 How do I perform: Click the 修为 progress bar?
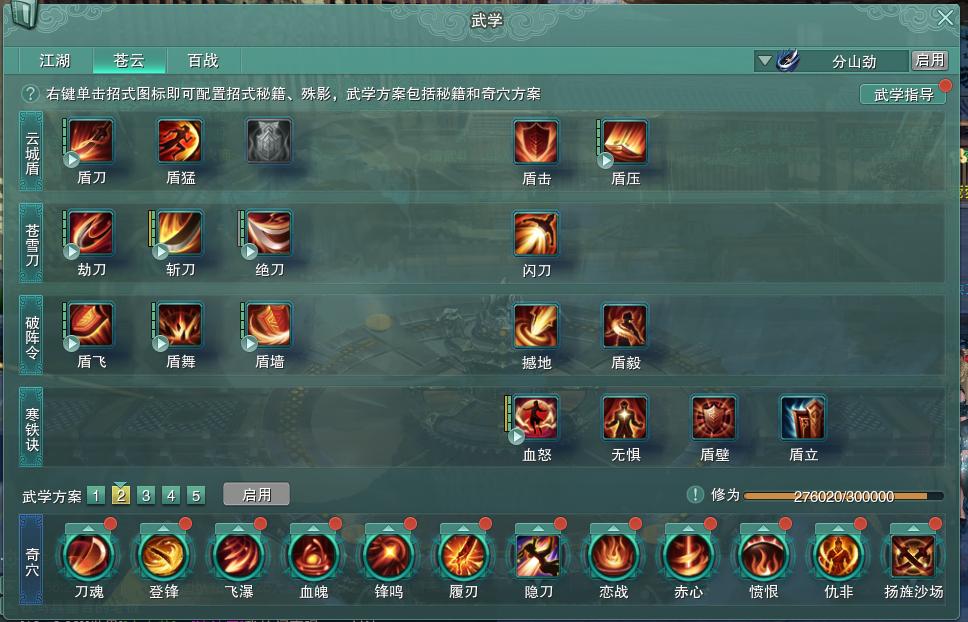click(x=843, y=496)
